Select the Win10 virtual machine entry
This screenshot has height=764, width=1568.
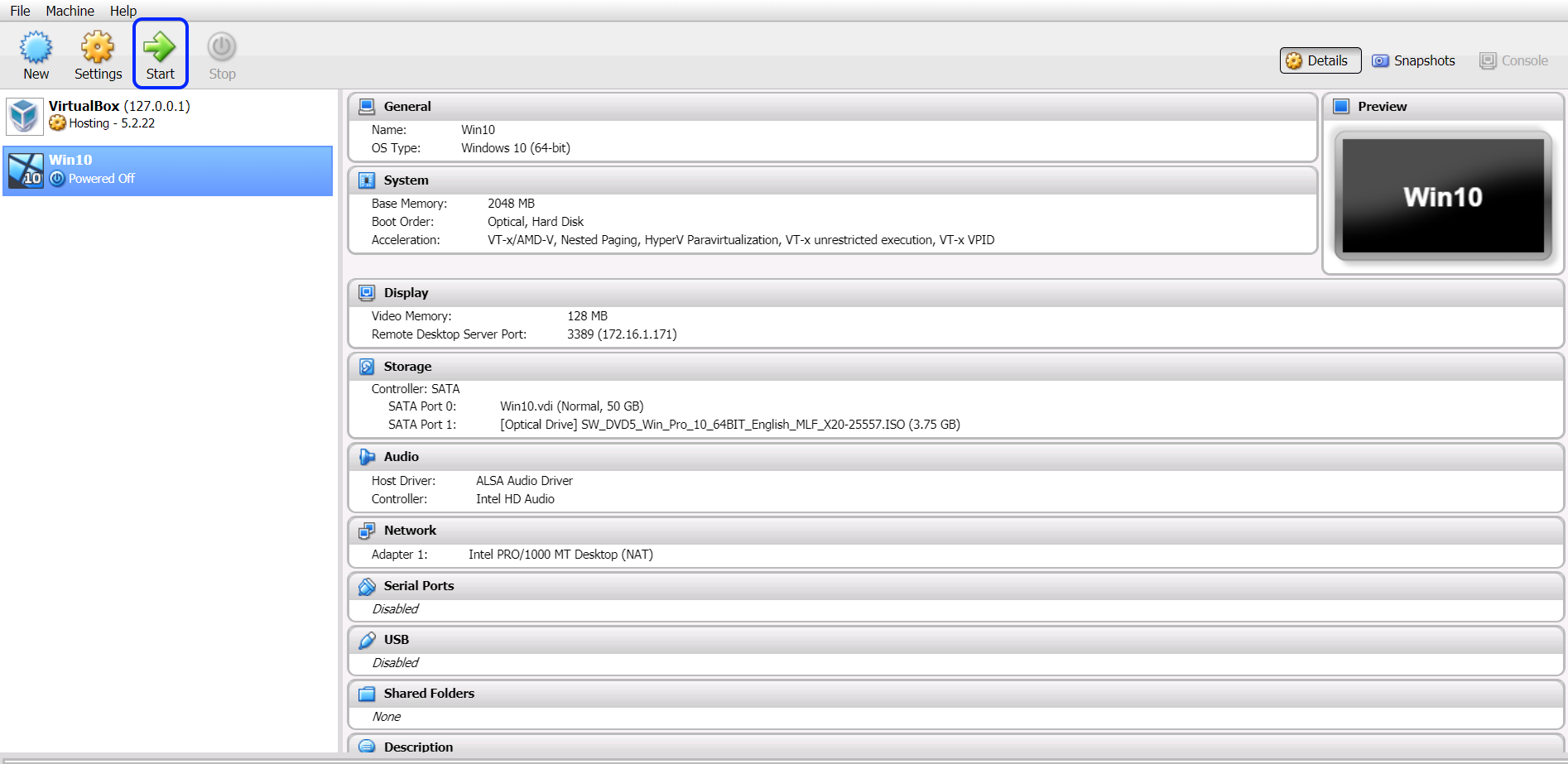pyautogui.click(x=168, y=171)
